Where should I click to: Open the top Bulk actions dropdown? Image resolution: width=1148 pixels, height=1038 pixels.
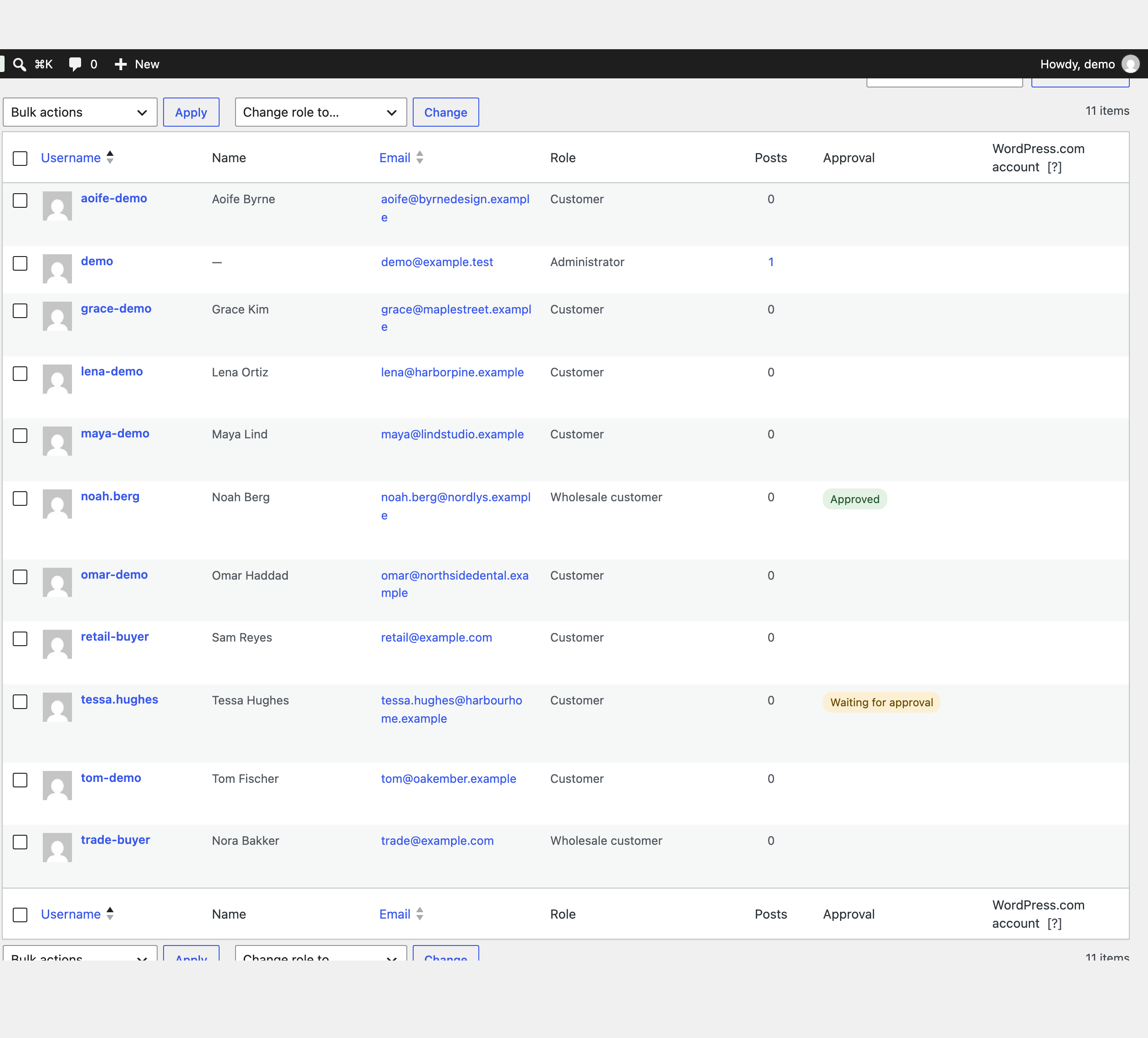pyautogui.click(x=80, y=112)
